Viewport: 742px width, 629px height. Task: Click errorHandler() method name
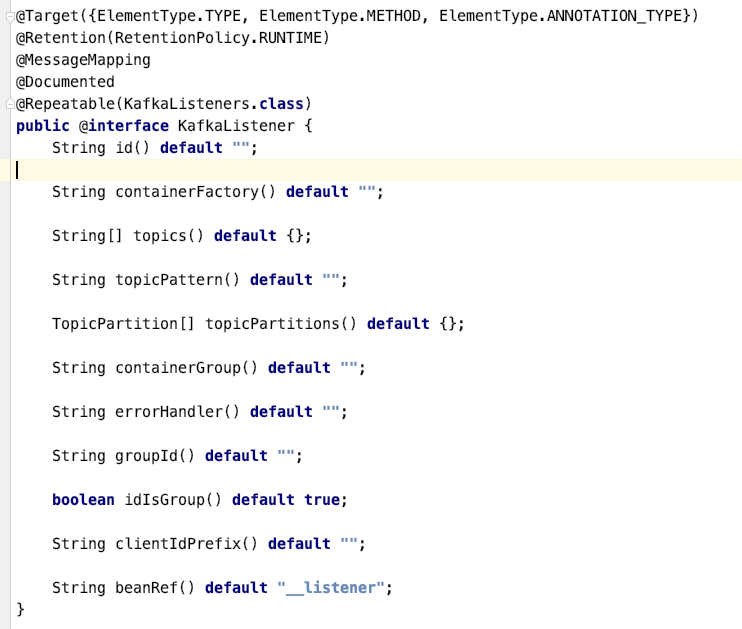(177, 412)
